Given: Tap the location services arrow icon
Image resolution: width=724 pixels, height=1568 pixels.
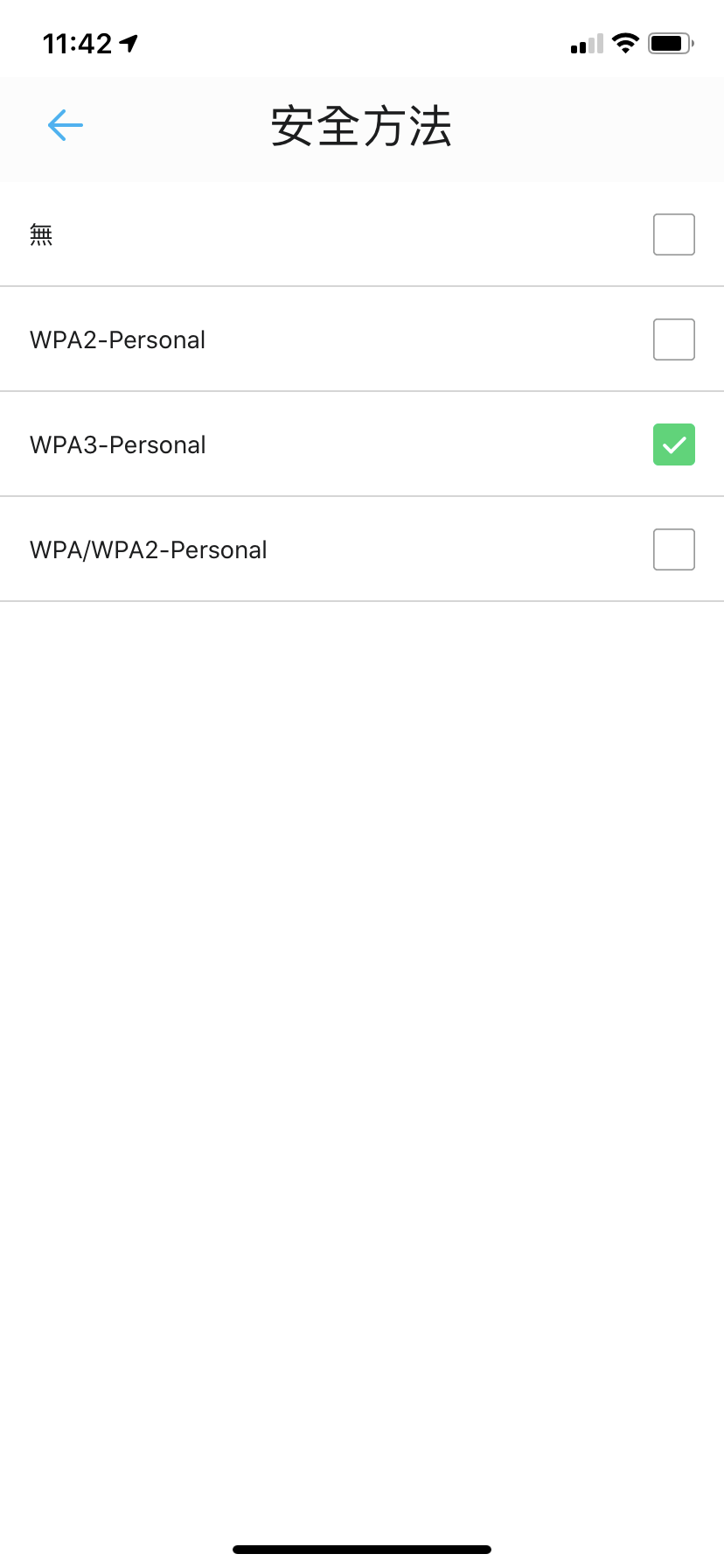Looking at the screenshot, I should pos(129,43).
